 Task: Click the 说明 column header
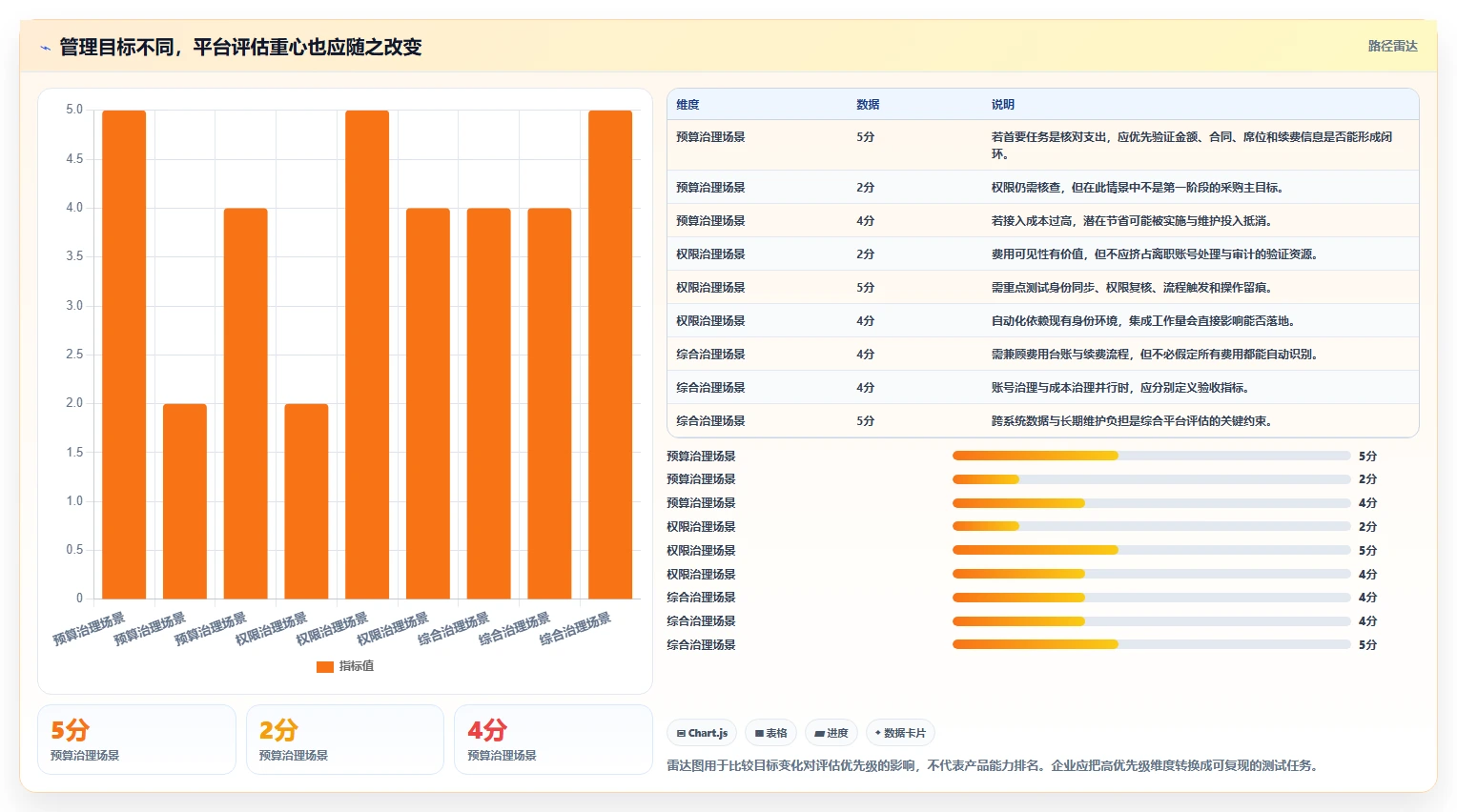(x=1003, y=105)
